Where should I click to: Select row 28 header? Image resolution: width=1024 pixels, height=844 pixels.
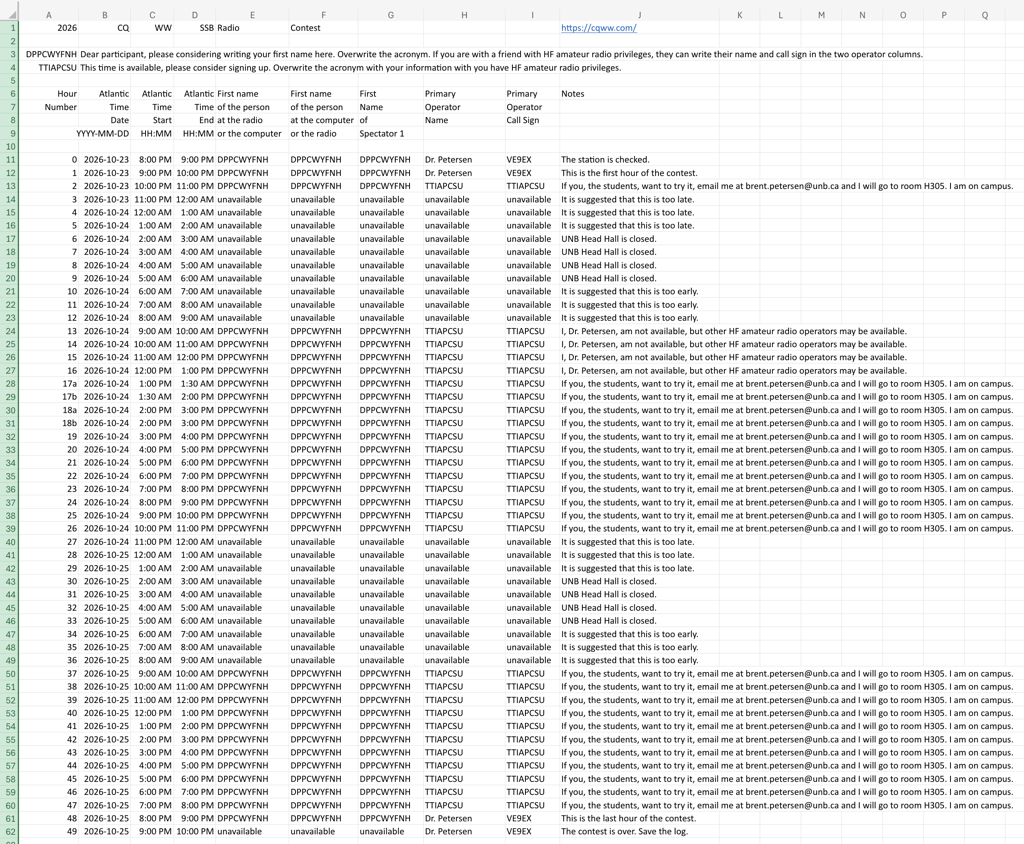10,384
